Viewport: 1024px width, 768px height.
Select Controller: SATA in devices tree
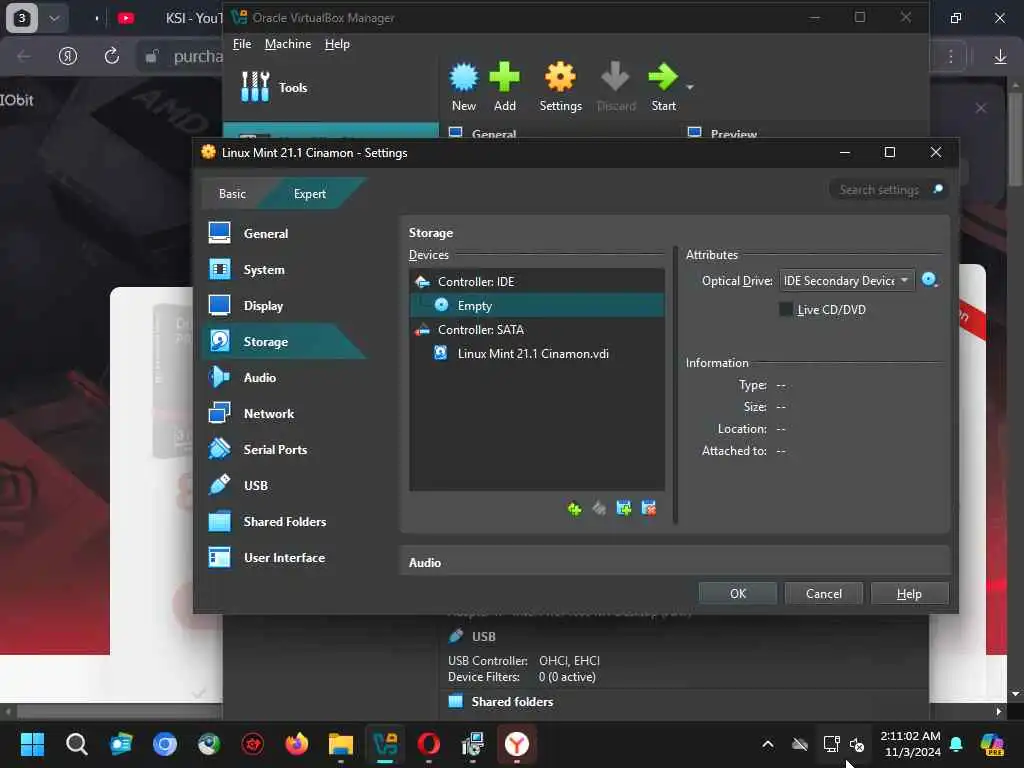tap(537, 329)
